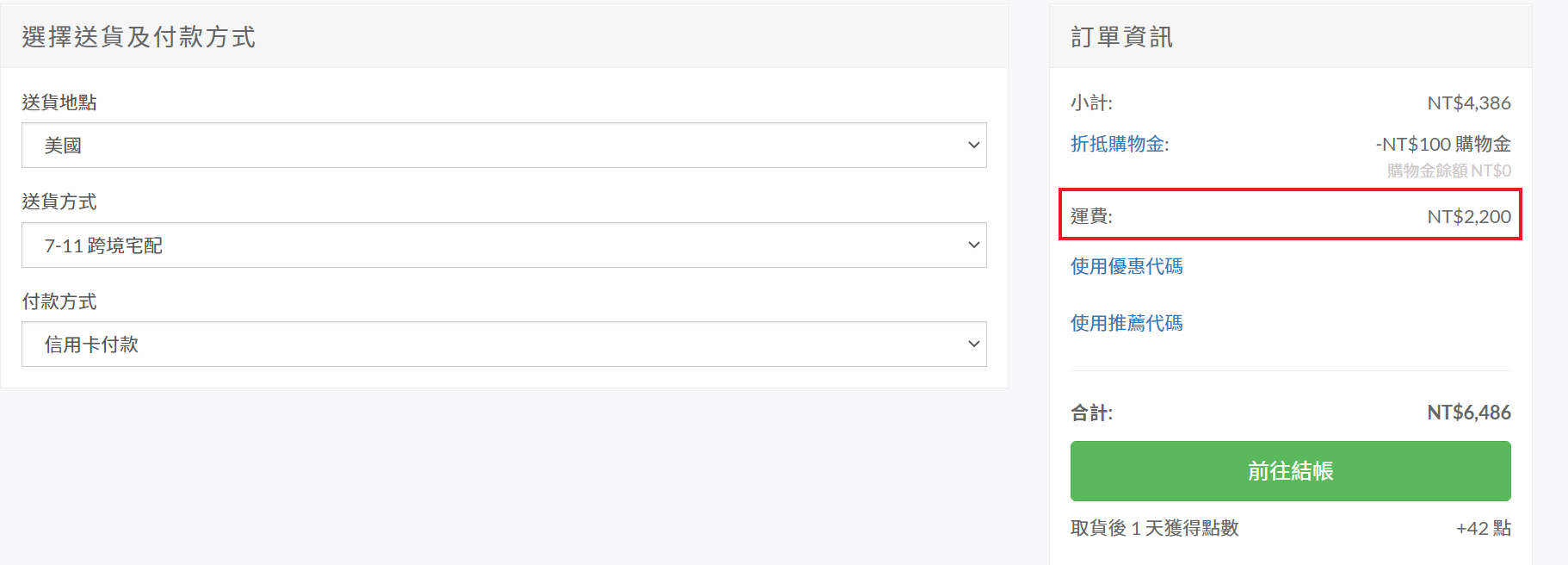The height and width of the screenshot is (565, 1568).
Task: Click the 折抵購物金 link
Action: pos(1119,144)
